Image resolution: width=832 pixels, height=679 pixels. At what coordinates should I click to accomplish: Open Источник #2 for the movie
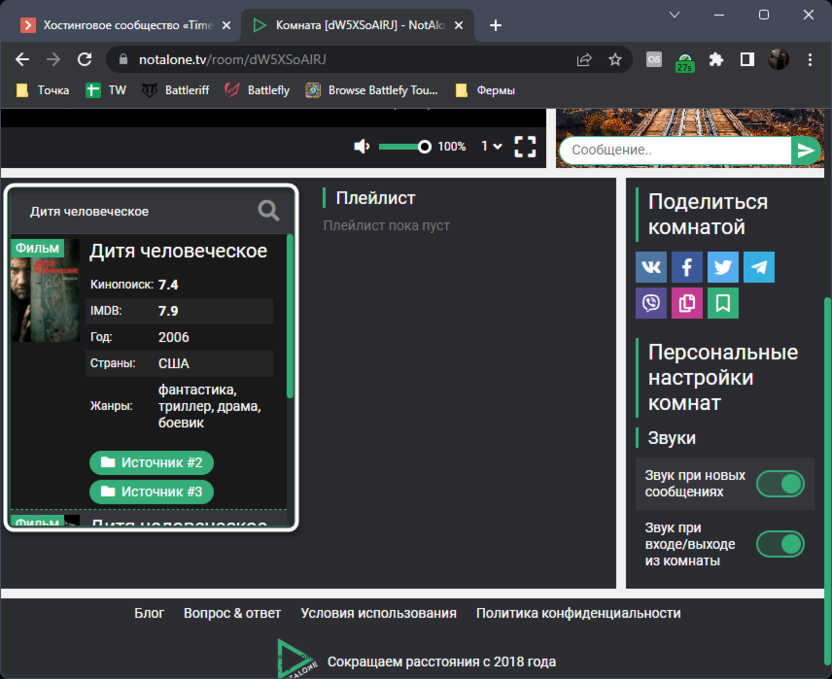(152, 463)
